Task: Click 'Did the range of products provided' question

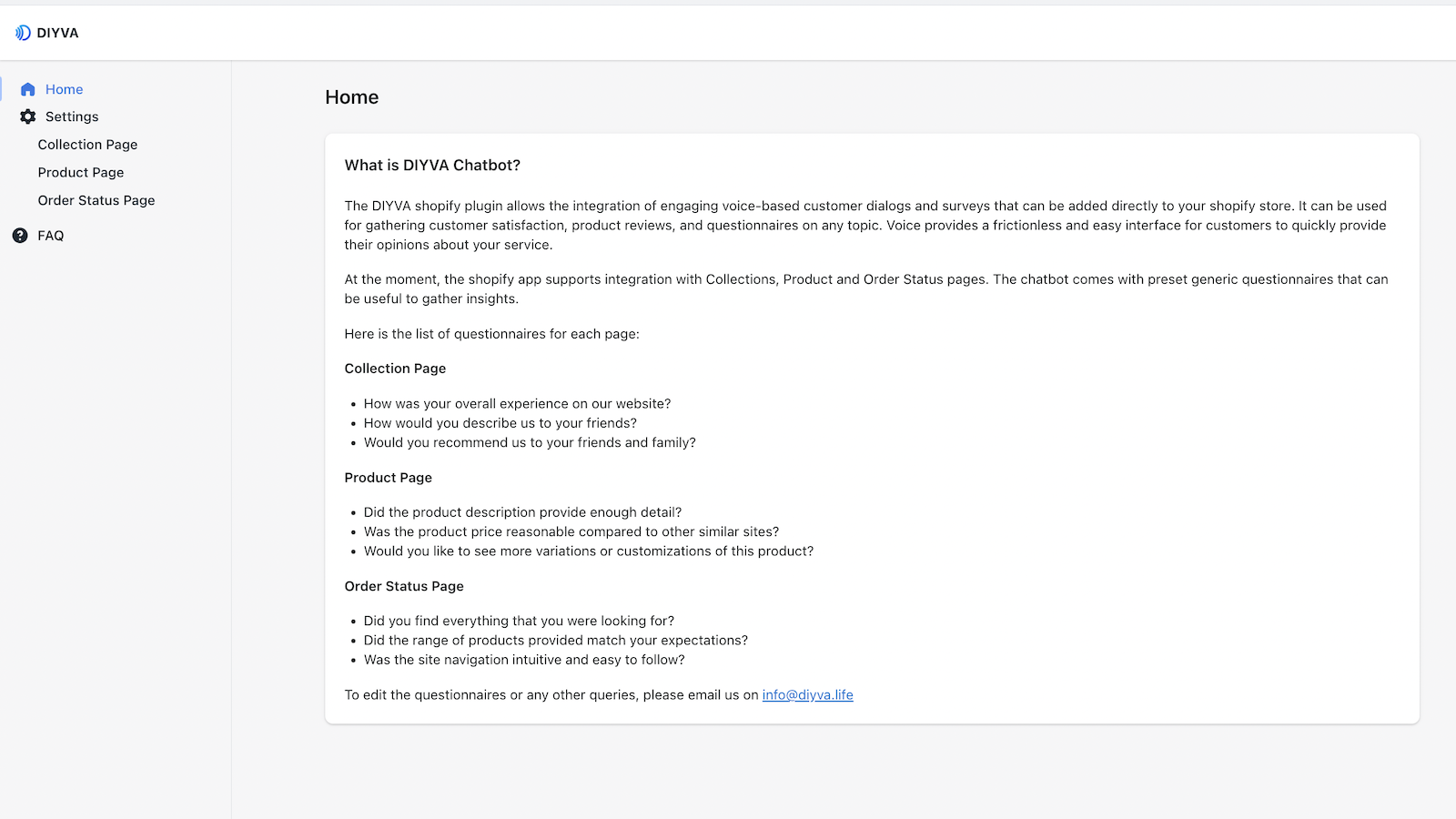Action: coord(556,641)
